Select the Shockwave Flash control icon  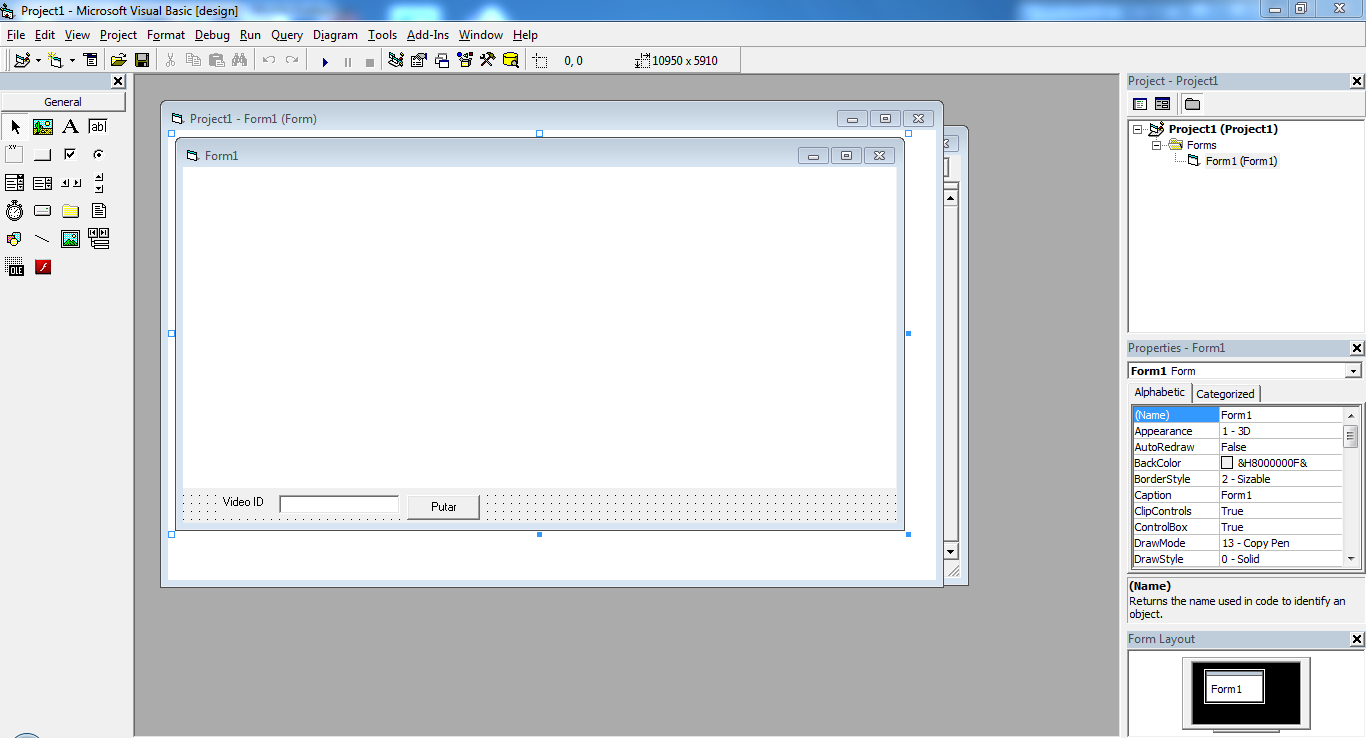42,266
